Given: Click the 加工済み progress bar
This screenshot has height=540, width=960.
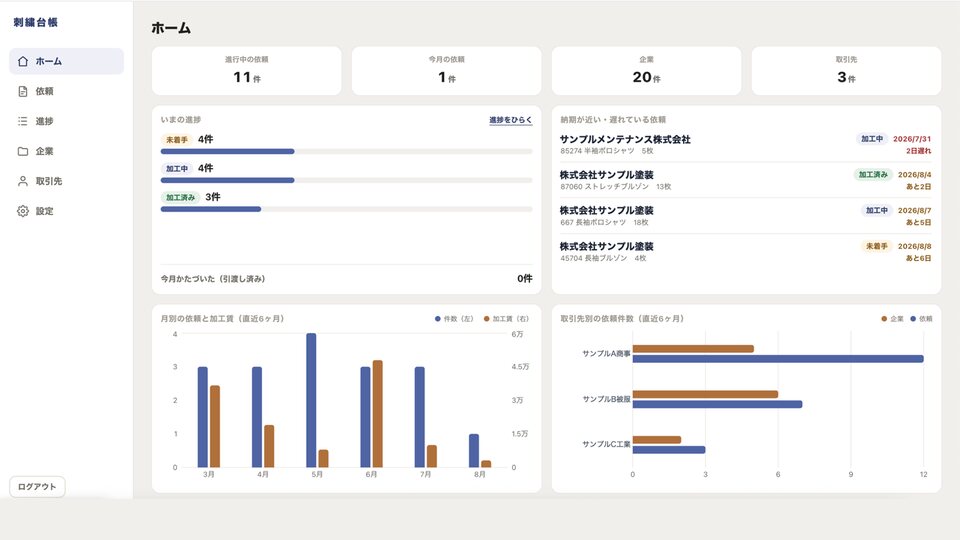Looking at the screenshot, I should (346, 209).
